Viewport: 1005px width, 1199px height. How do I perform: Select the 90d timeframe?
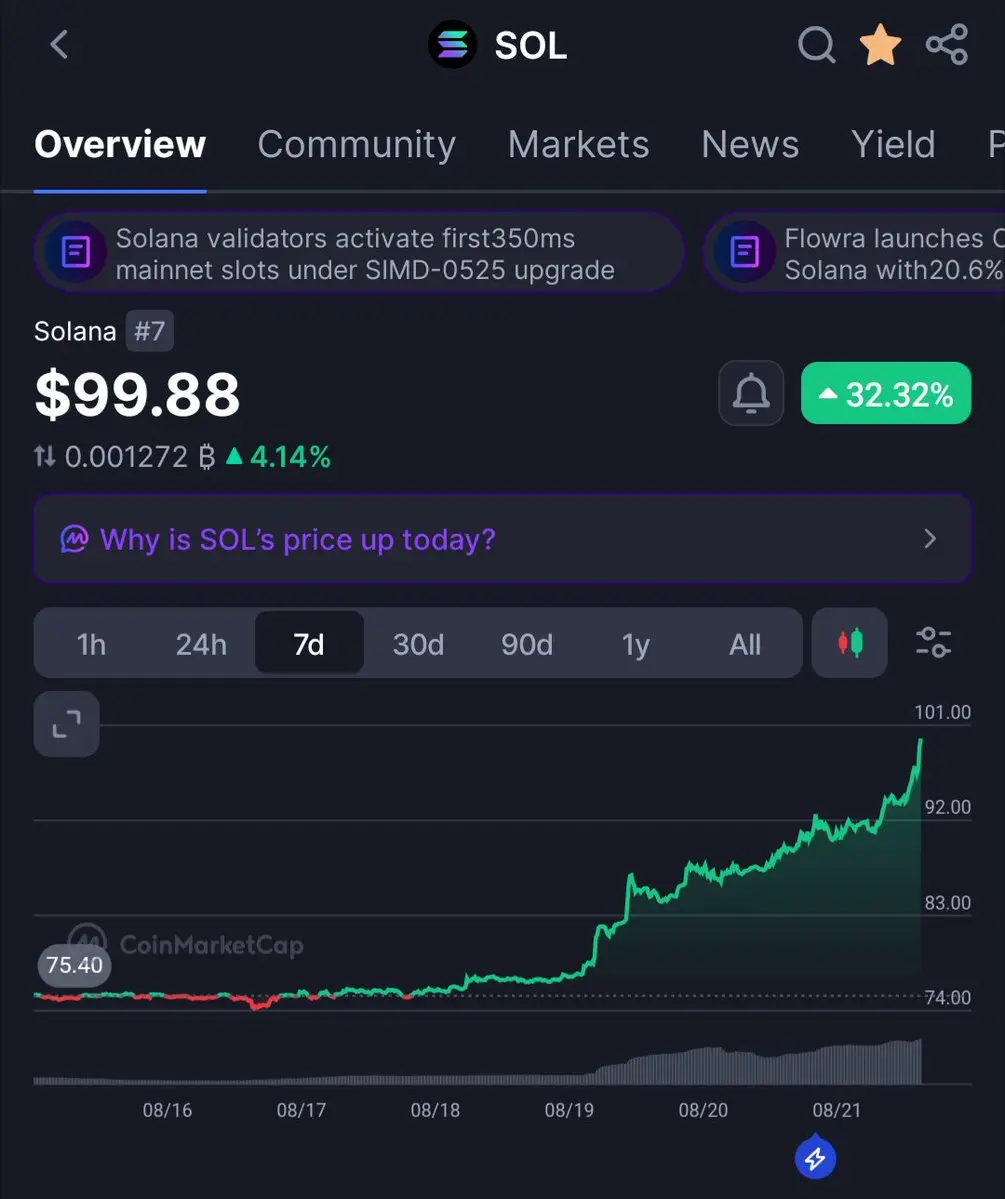coord(527,645)
